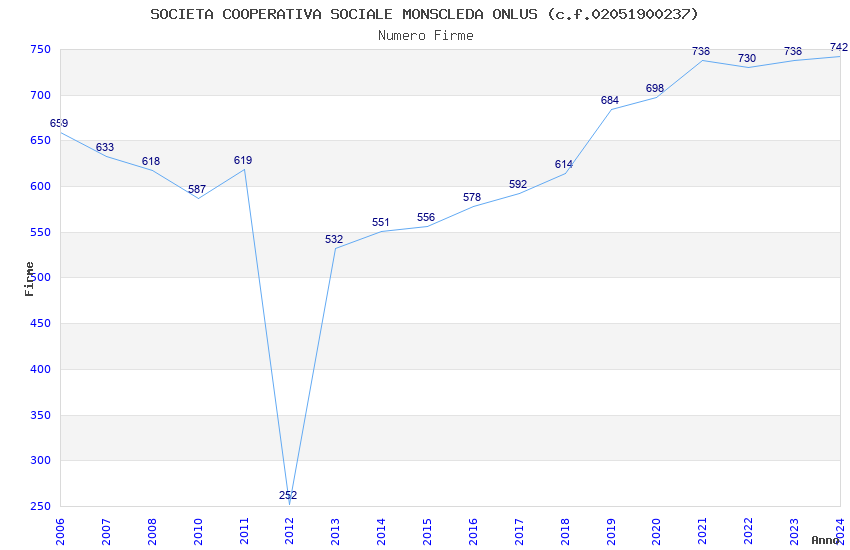The height and width of the screenshot is (550, 850).
Task: Click the 2011 x-axis year label
Action: pyautogui.click(x=244, y=532)
